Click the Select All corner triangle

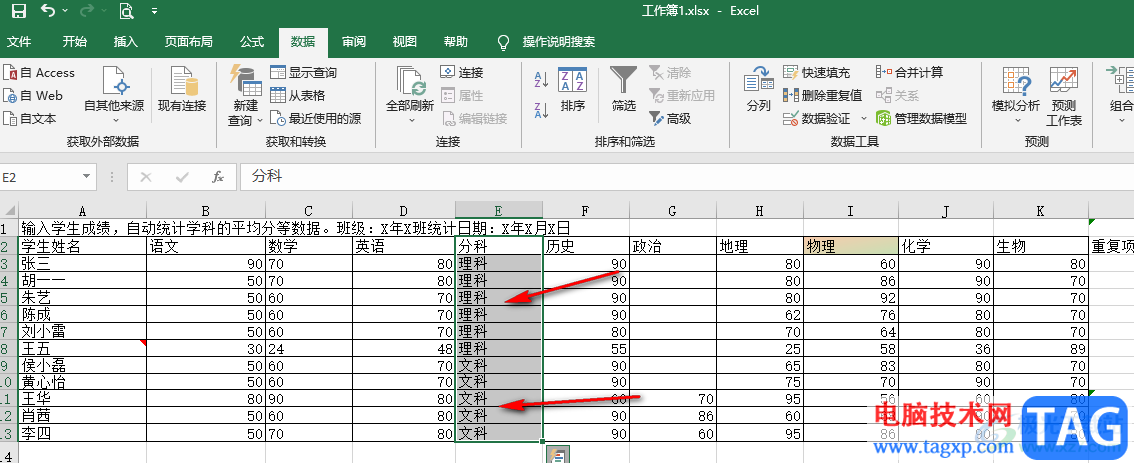coord(9,211)
